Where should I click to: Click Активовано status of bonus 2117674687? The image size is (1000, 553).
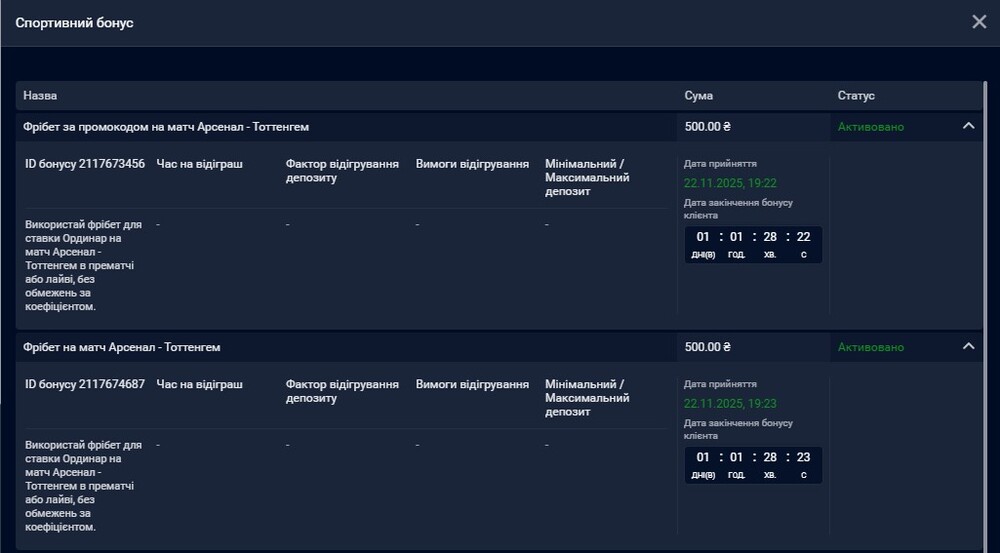point(870,347)
